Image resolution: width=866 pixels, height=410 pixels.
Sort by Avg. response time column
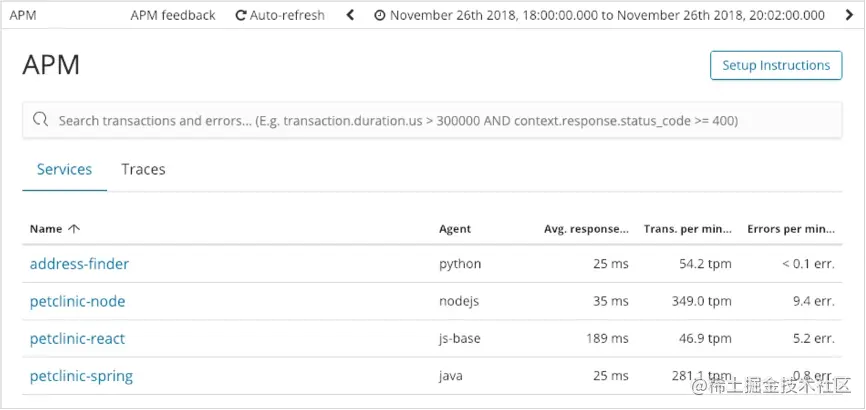(x=586, y=229)
